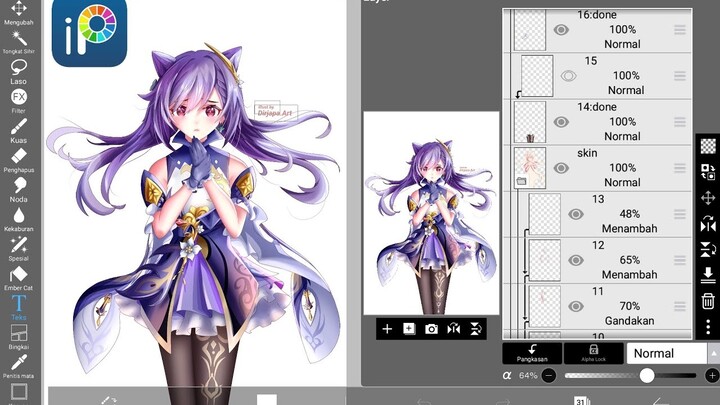This screenshot has height=405, width=720.
Task: Select the Tongkat Sihir magic wand tool
Action: tap(18, 42)
